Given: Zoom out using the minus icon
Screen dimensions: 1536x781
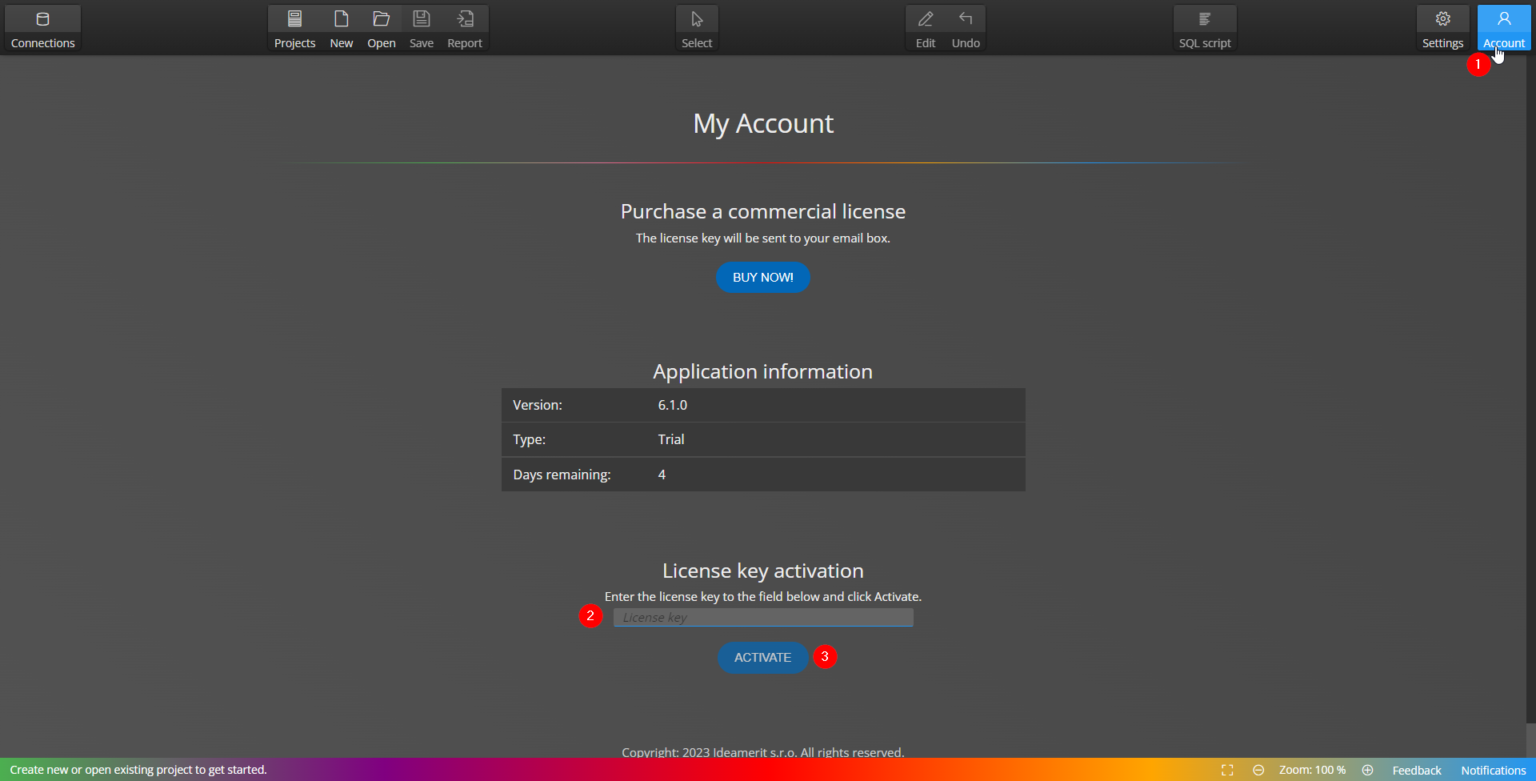Looking at the screenshot, I should [1257, 770].
